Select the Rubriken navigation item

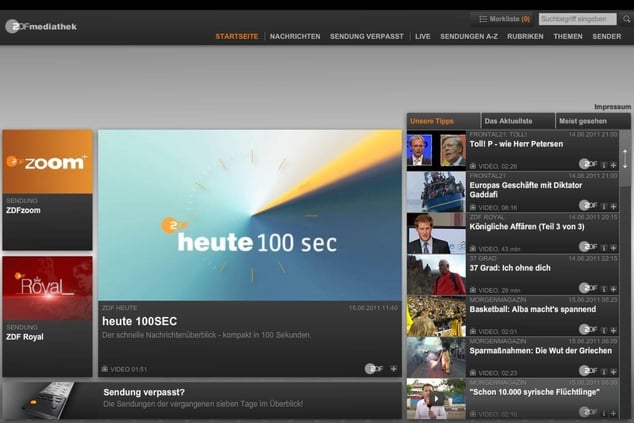(525, 36)
